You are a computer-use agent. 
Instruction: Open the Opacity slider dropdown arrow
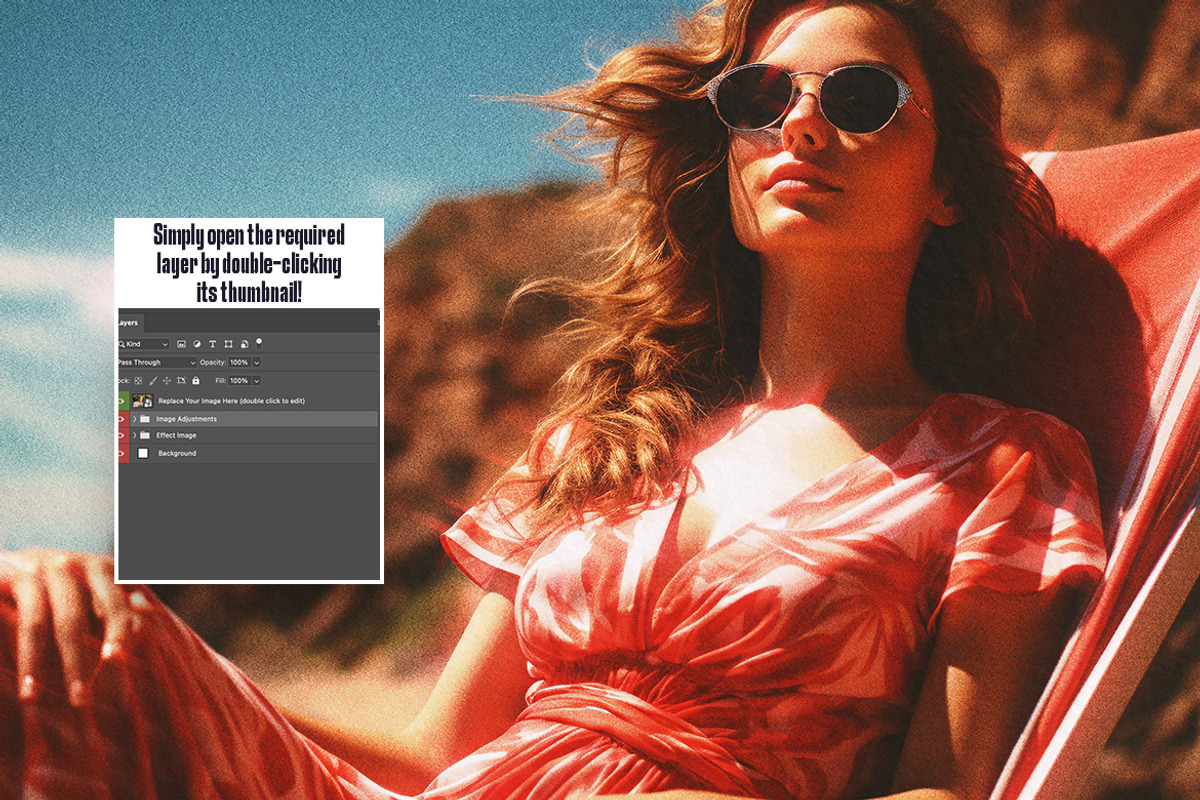tap(257, 363)
